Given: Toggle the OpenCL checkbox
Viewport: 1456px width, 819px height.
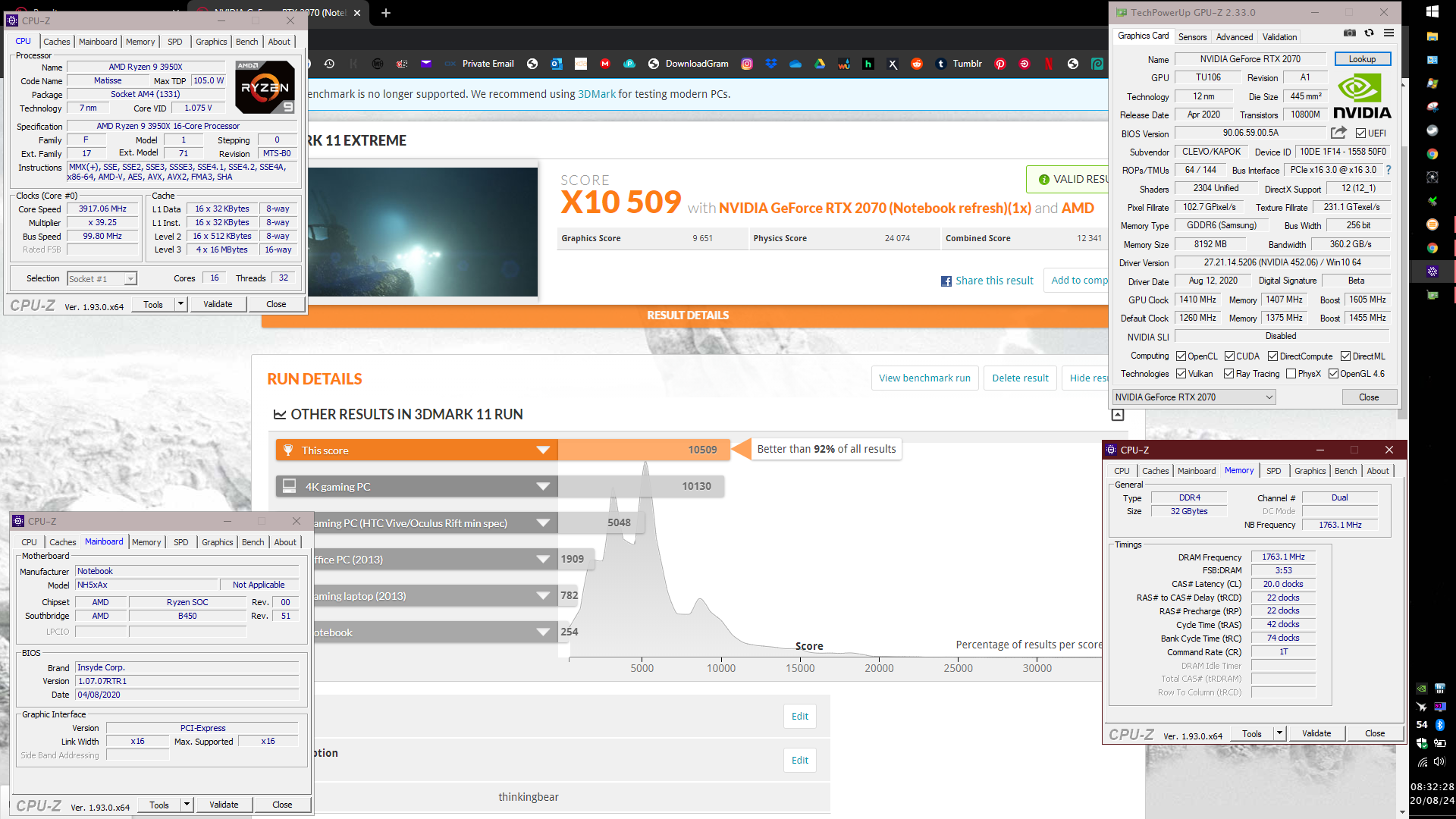Looking at the screenshot, I should [x=1181, y=356].
